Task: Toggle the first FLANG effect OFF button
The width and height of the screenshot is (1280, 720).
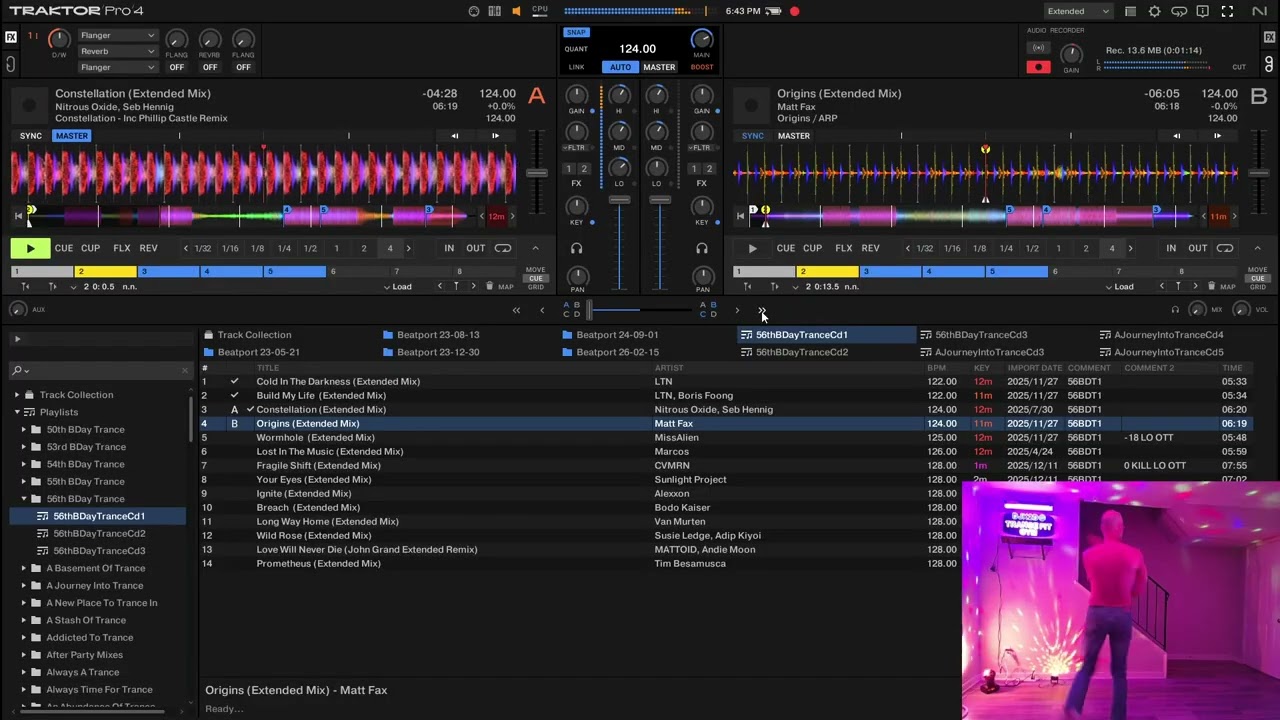Action: coord(176,67)
